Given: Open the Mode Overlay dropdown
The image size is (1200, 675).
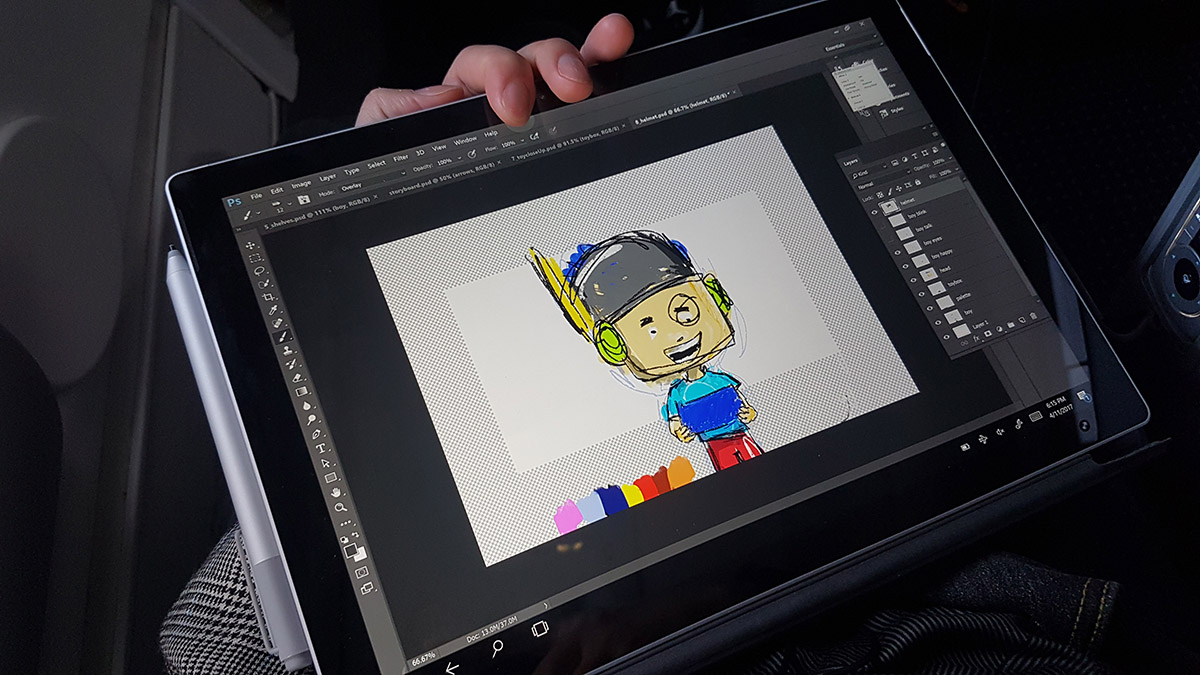Looking at the screenshot, I should click(x=373, y=180).
